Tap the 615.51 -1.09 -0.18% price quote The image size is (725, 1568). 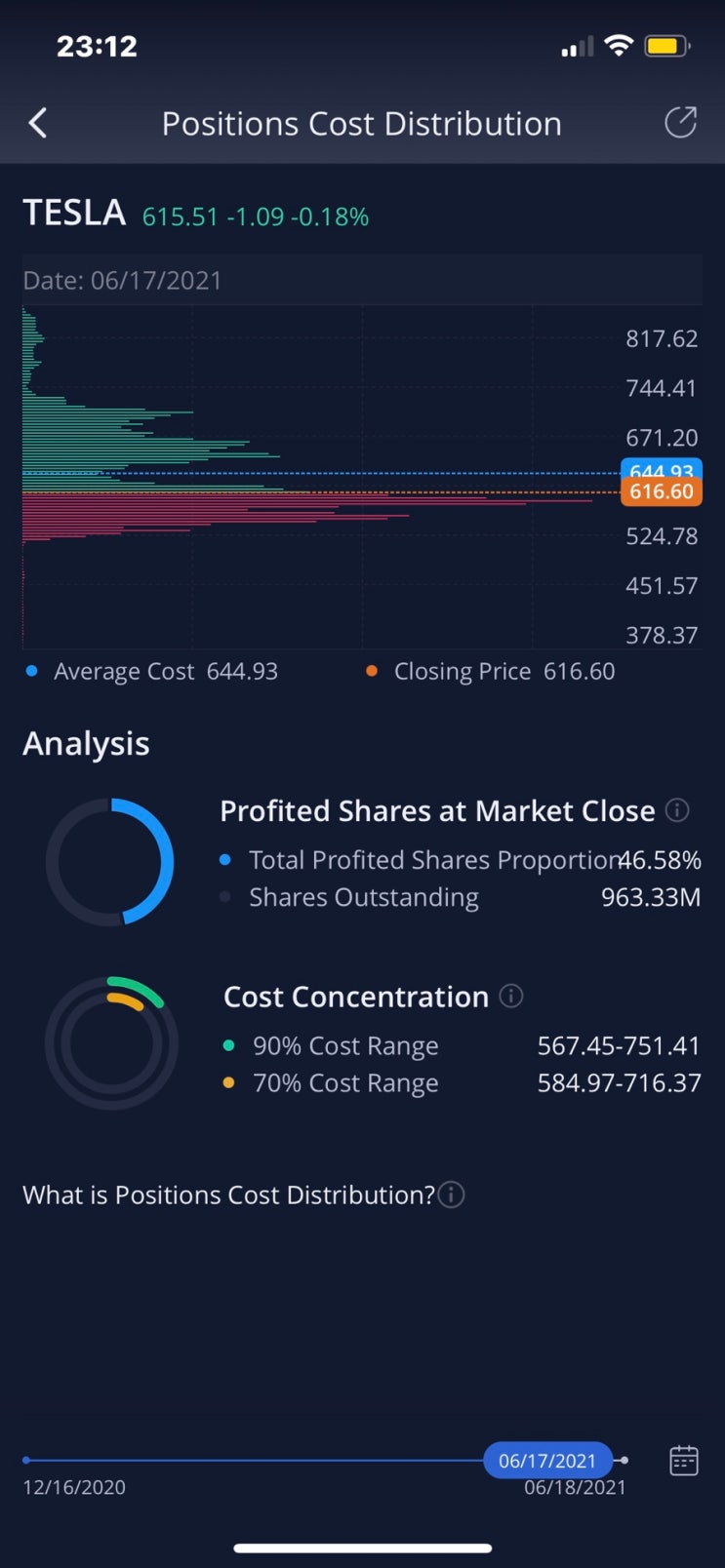pos(256,216)
